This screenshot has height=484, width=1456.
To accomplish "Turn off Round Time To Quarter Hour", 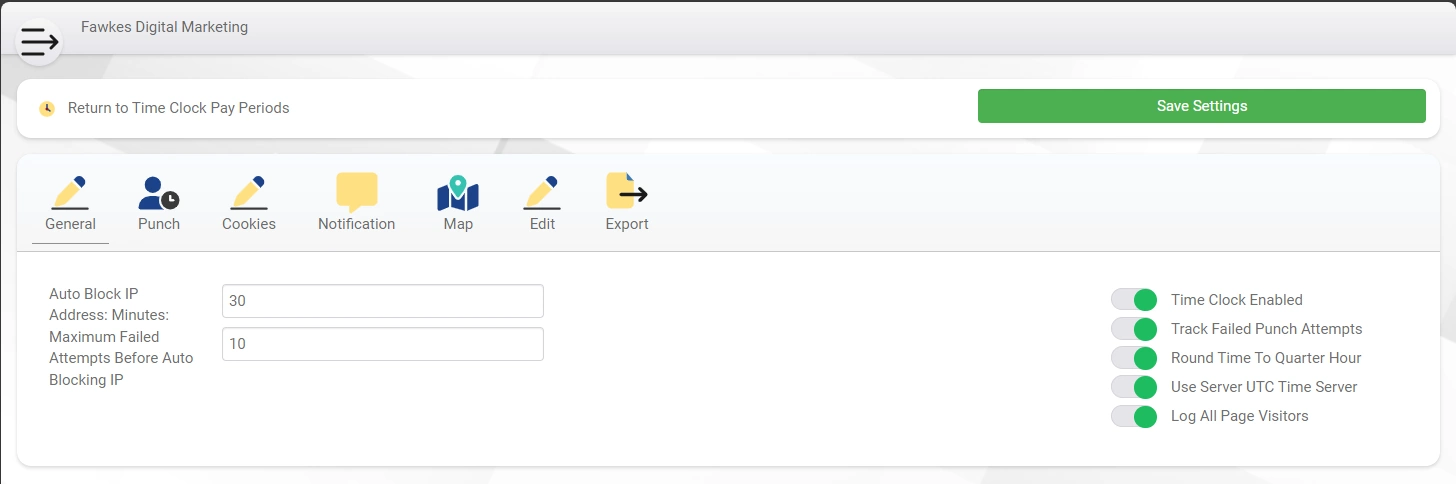I will (1134, 358).
